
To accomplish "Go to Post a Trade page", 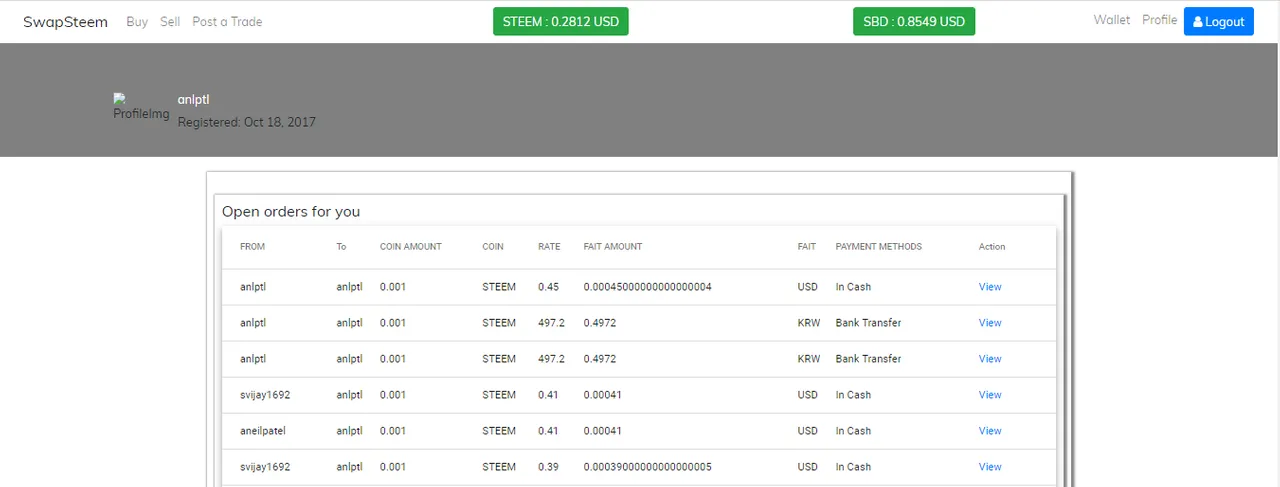I will point(227,21).
